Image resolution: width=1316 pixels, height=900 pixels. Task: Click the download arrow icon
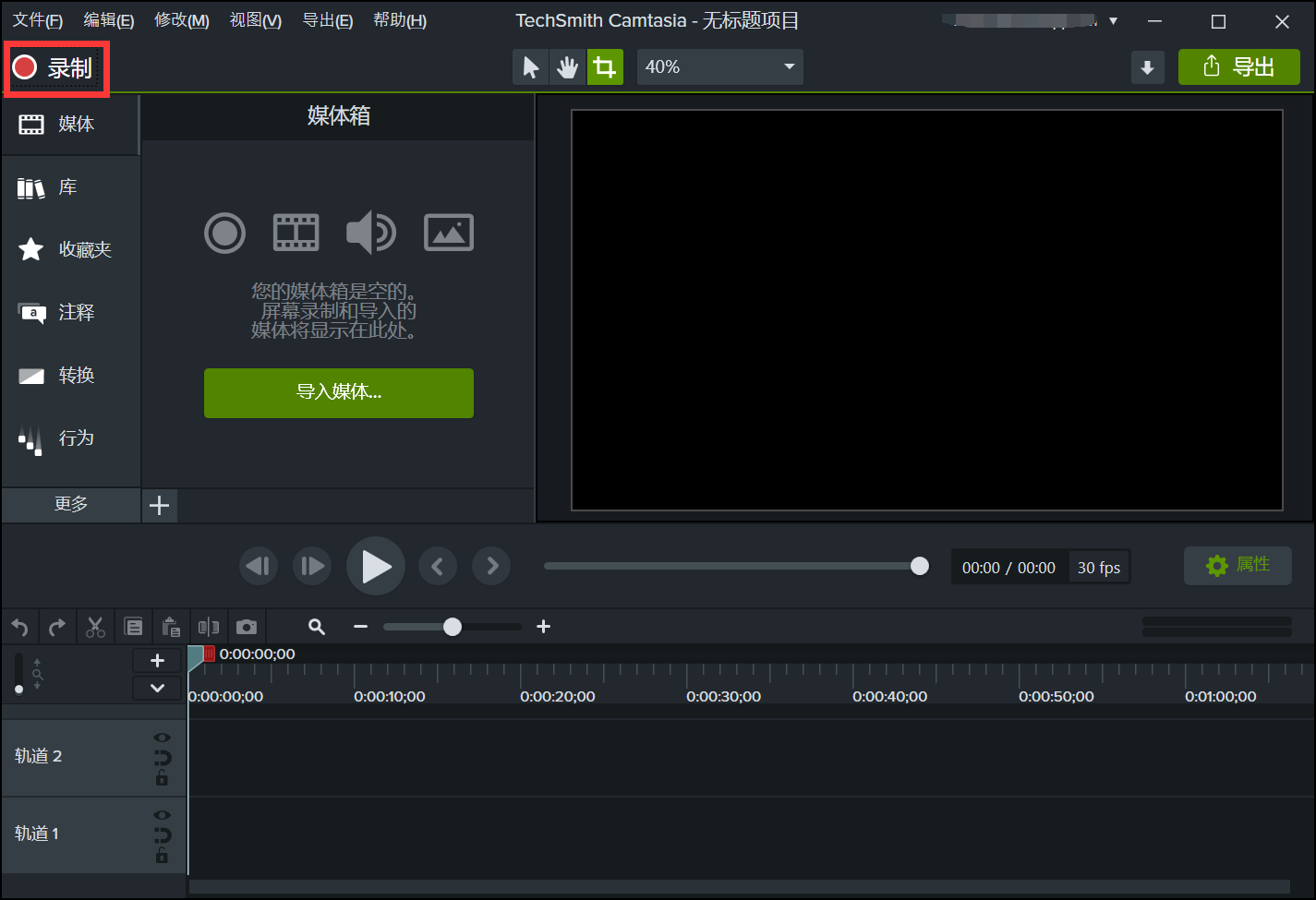[1147, 67]
